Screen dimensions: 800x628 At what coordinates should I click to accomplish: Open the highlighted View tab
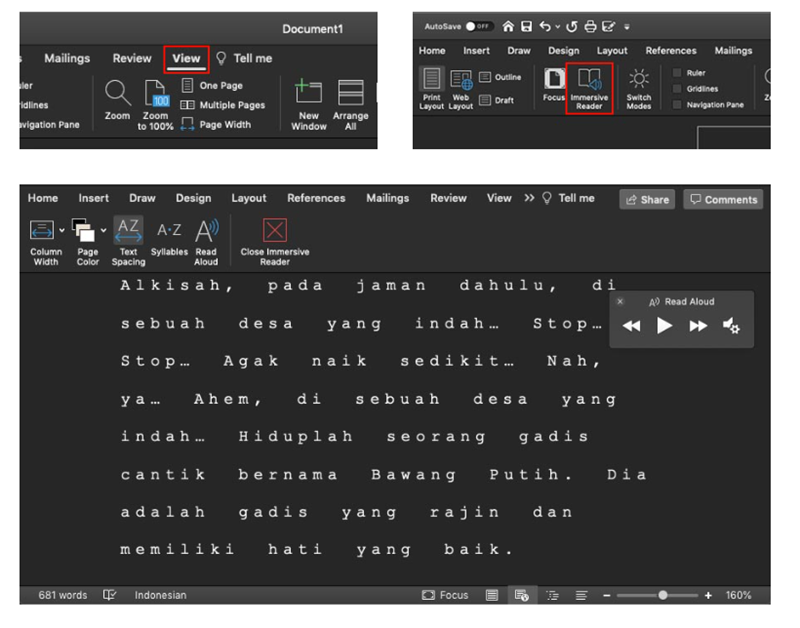(186, 59)
